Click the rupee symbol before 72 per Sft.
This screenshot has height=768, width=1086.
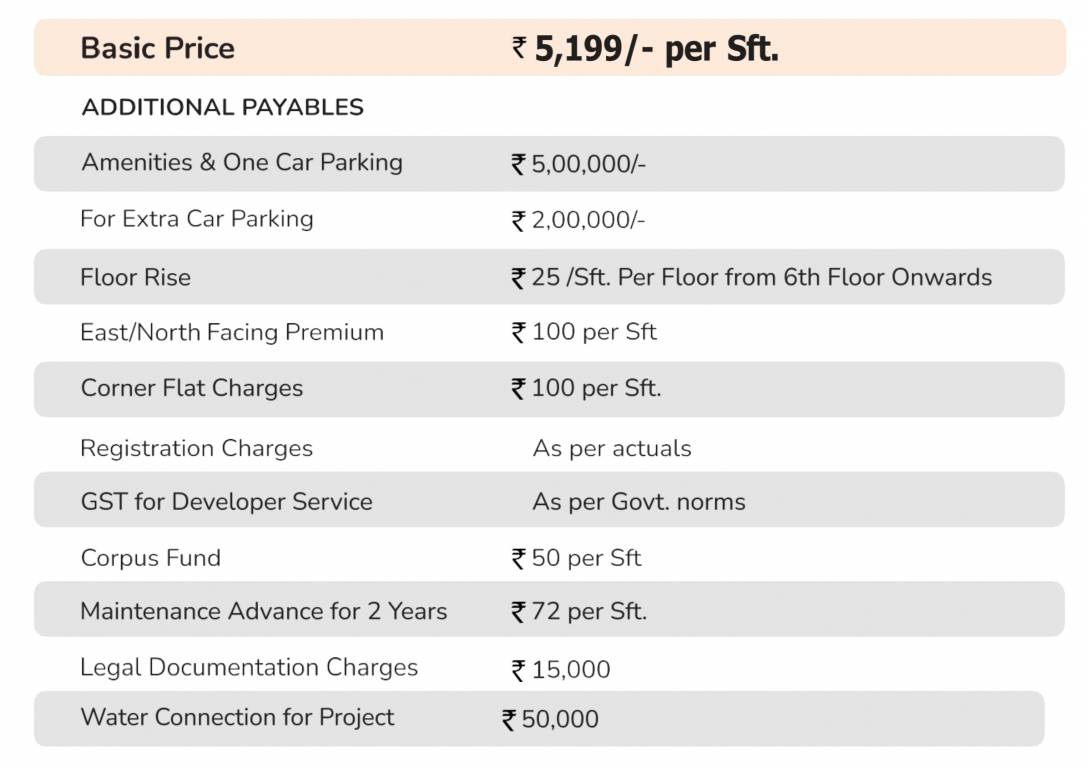[x=518, y=611]
